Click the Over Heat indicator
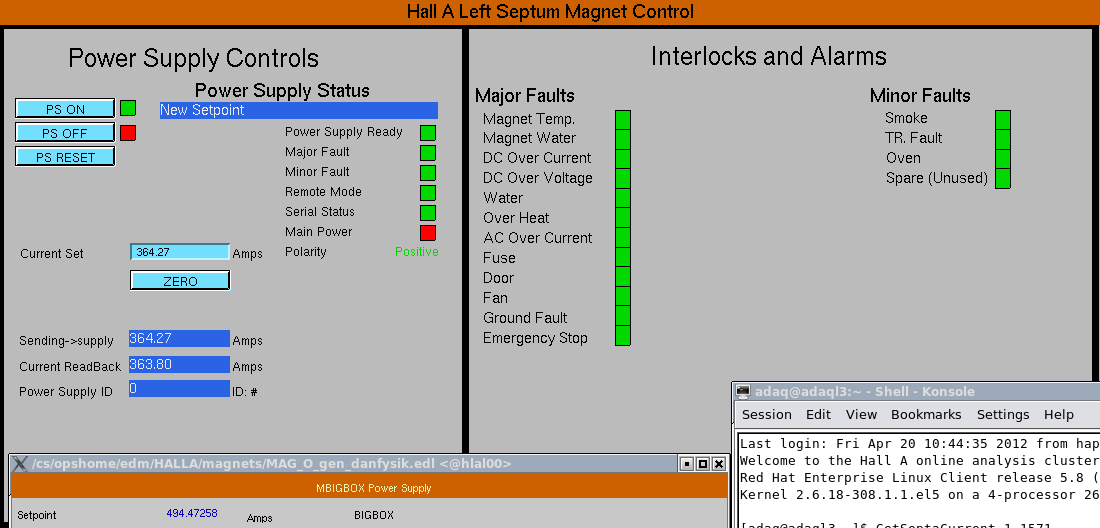This screenshot has height=528, width=1100. pyautogui.click(x=623, y=217)
